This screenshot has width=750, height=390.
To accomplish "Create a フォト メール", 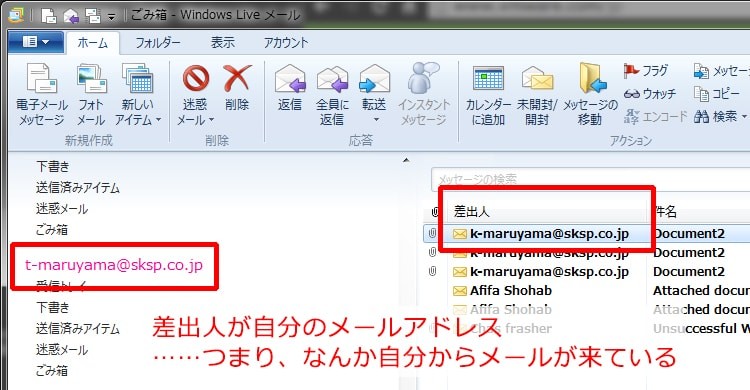I will pos(90,95).
